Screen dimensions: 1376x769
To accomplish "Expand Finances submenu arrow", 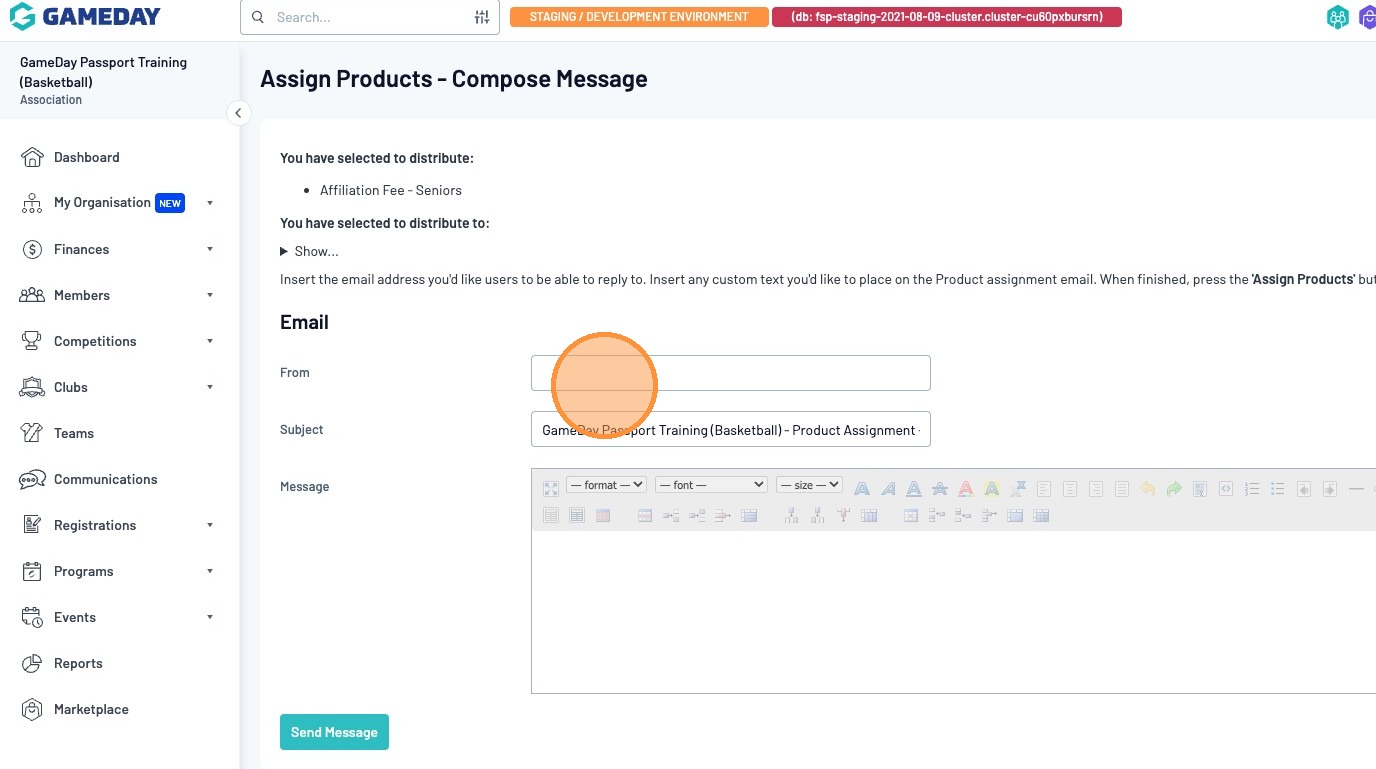I will click(x=210, y=249).
